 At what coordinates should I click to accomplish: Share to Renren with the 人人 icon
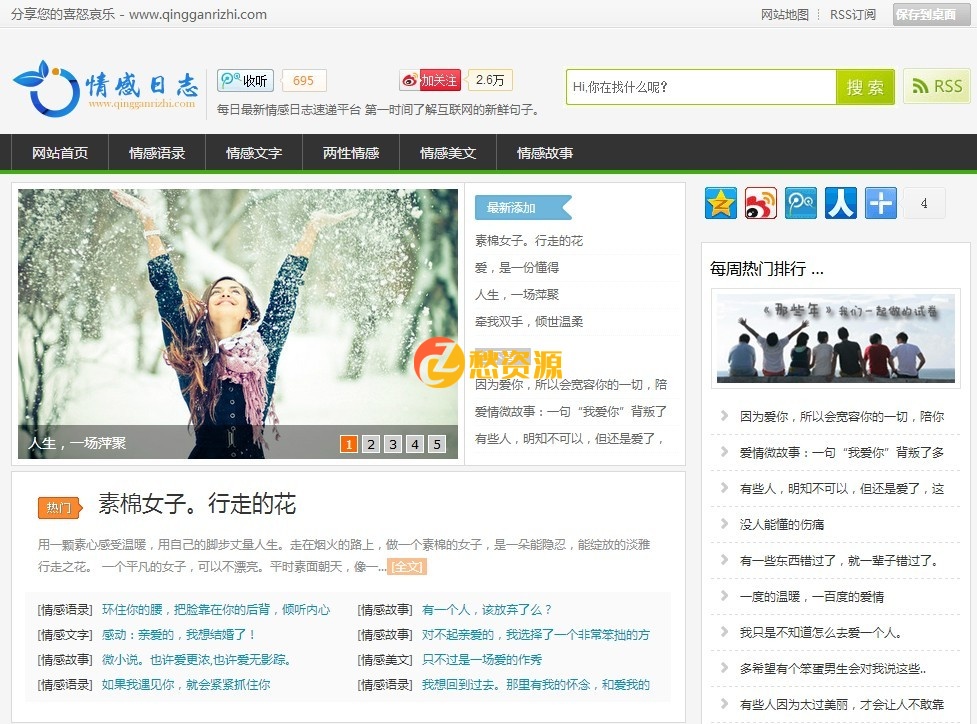[840, 202]
